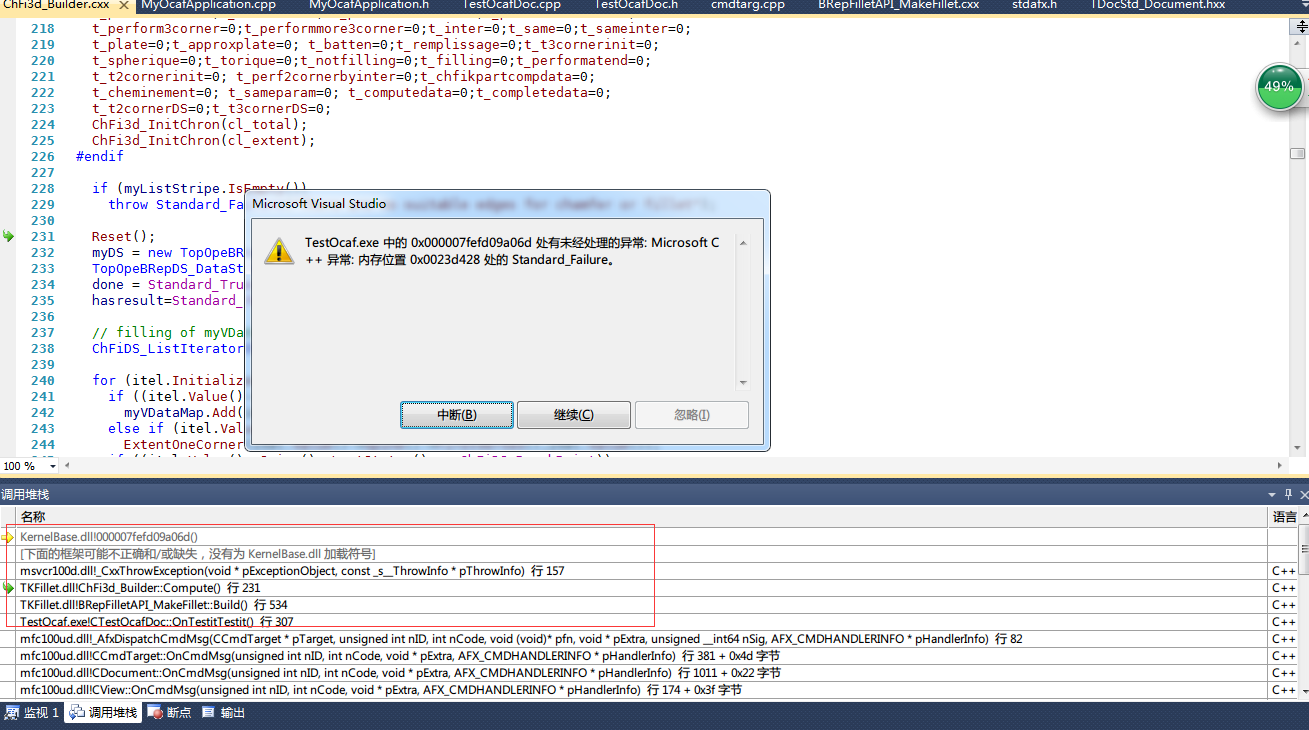This screenshot has width=1309, height=730.
Task: Click the green 49% floating ball widget
Action: pos(1279,87)
